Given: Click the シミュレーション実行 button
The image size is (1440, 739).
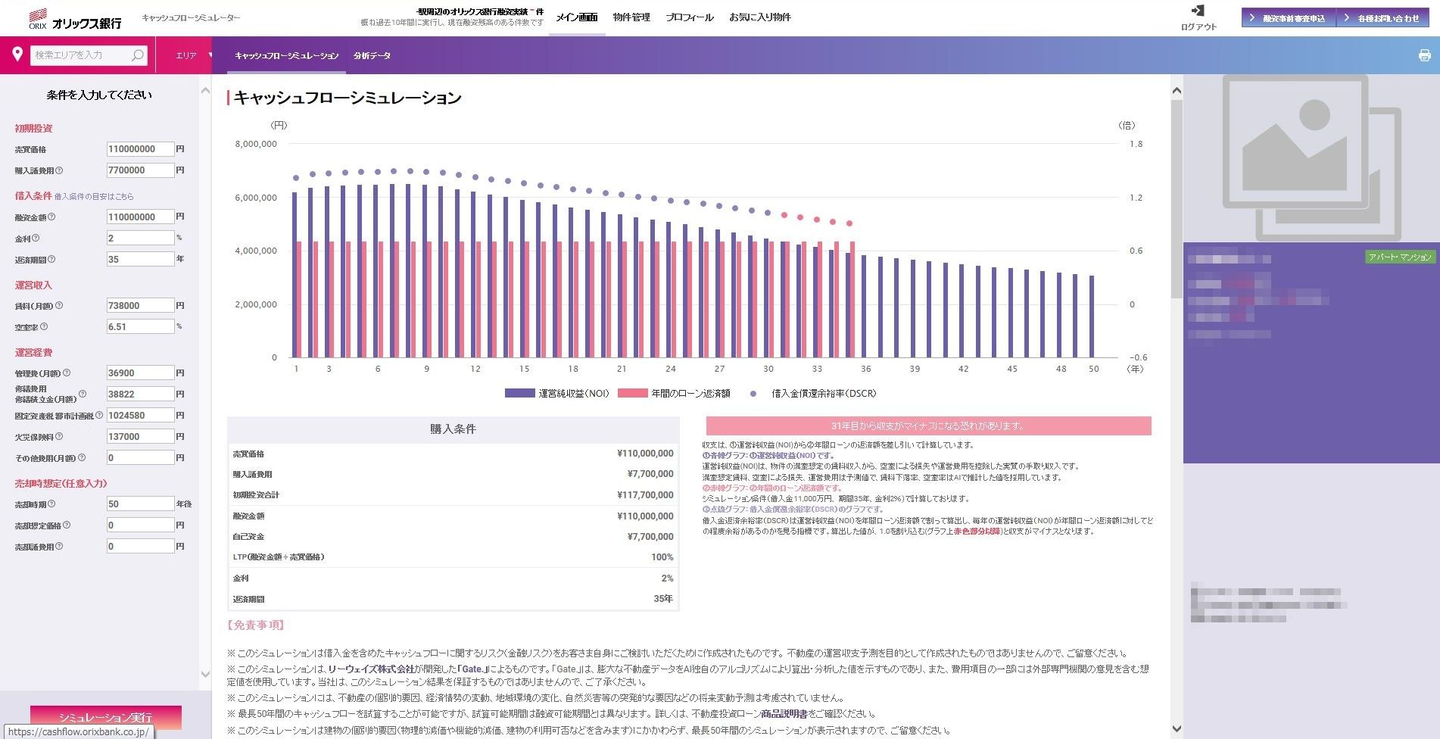Looking at the screenshot, I should 106,718.
